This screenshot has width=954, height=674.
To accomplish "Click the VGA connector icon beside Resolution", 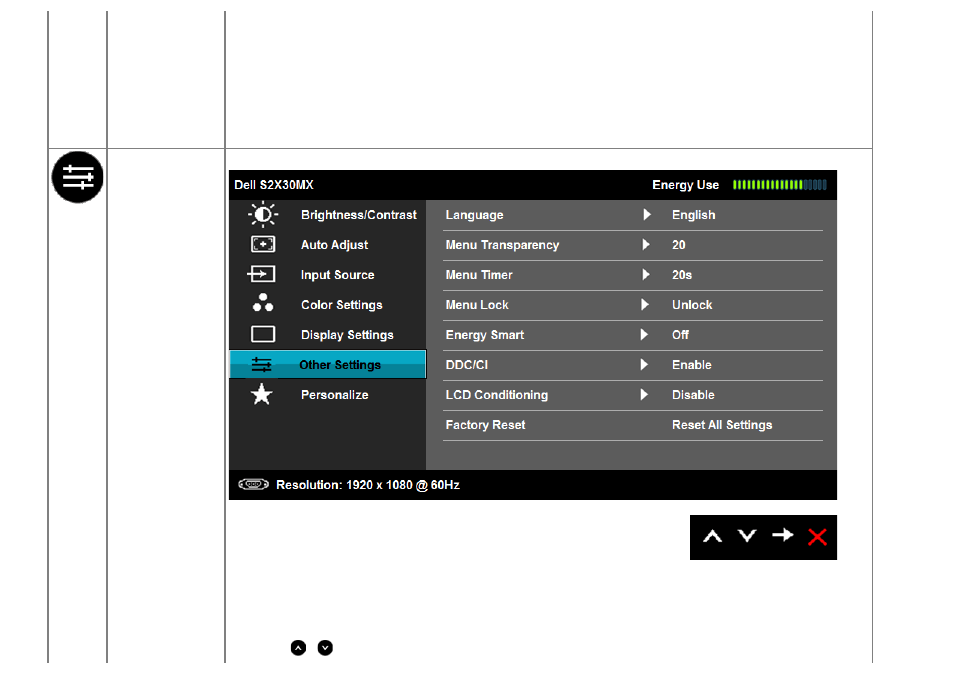I will click(x=253, y=484).
